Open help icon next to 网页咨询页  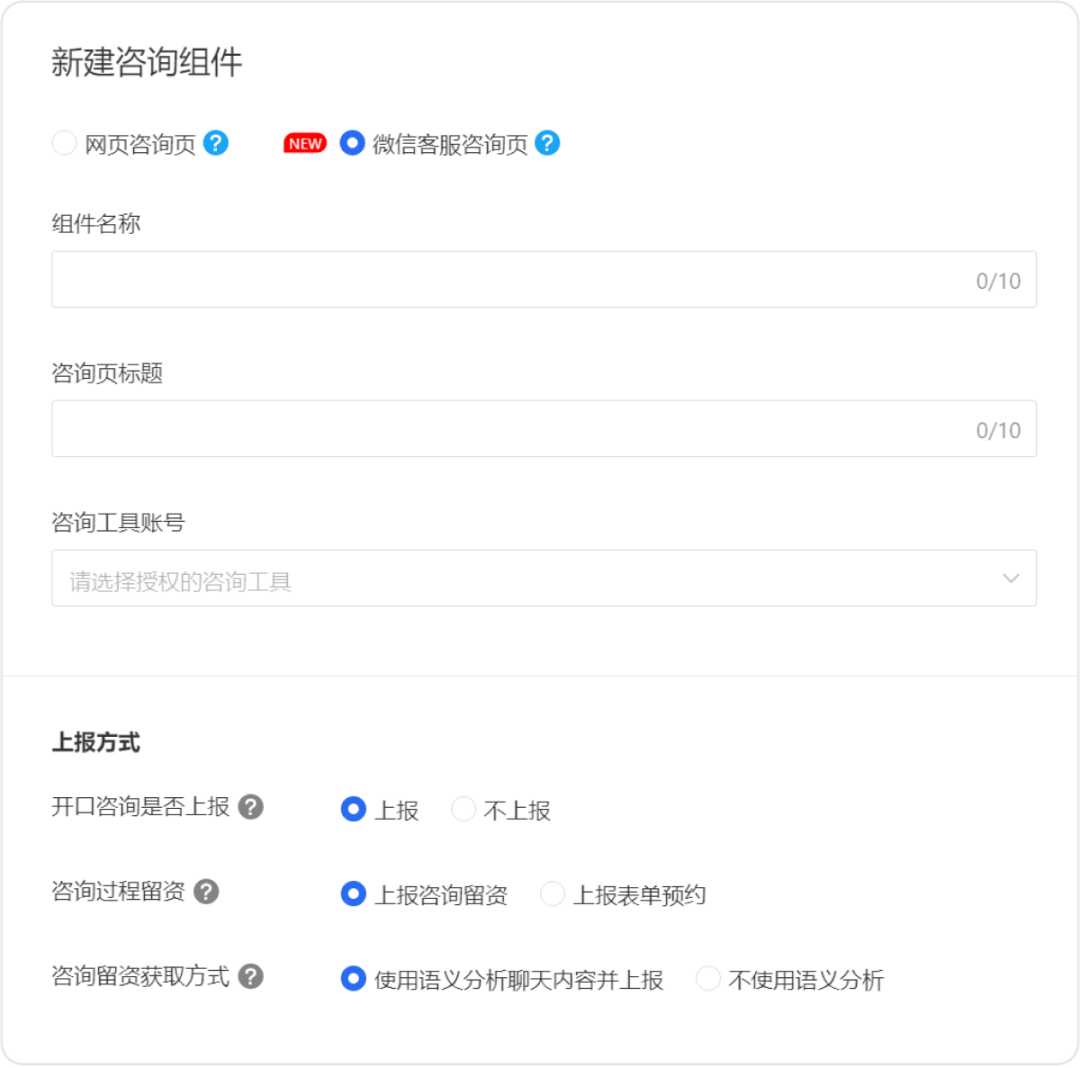tap(216, 143)
